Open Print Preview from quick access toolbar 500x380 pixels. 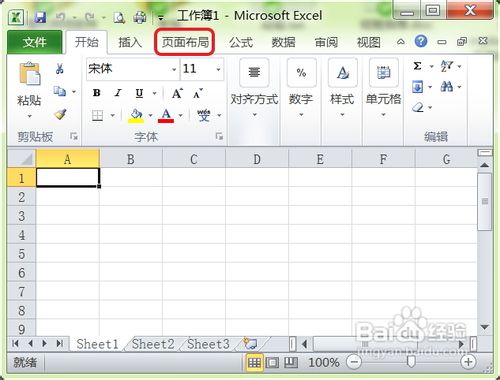pos(119,17)
